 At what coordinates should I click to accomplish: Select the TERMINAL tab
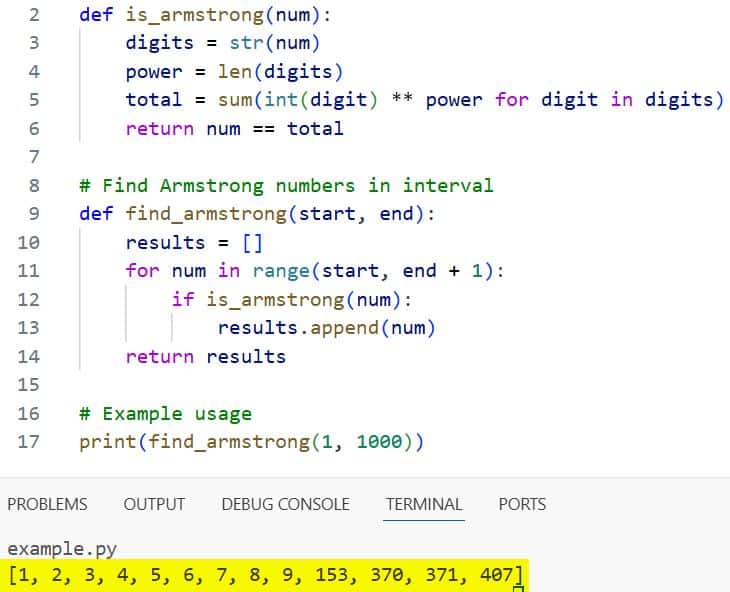(x=424, y=504)
